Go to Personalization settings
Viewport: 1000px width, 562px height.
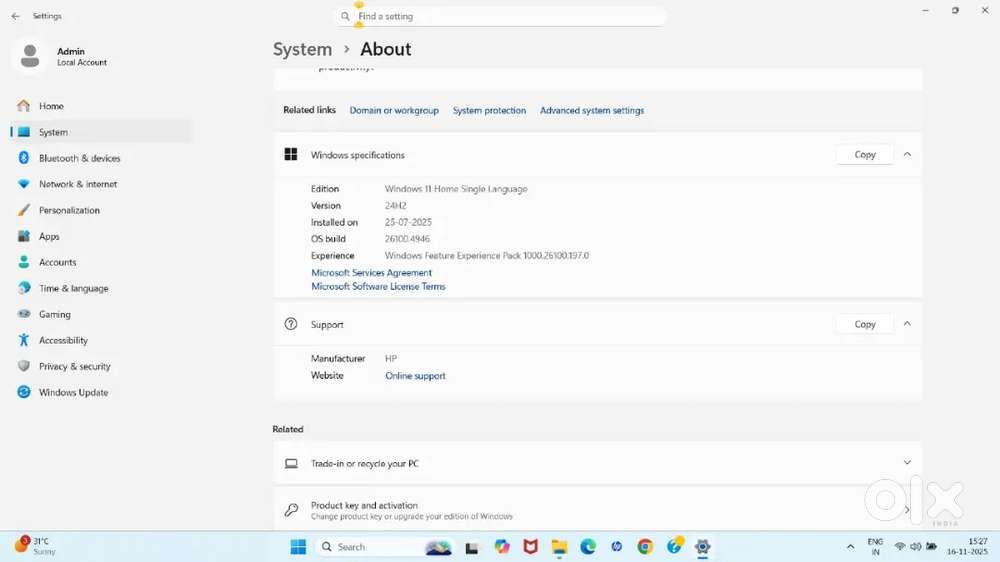(69, 210)
